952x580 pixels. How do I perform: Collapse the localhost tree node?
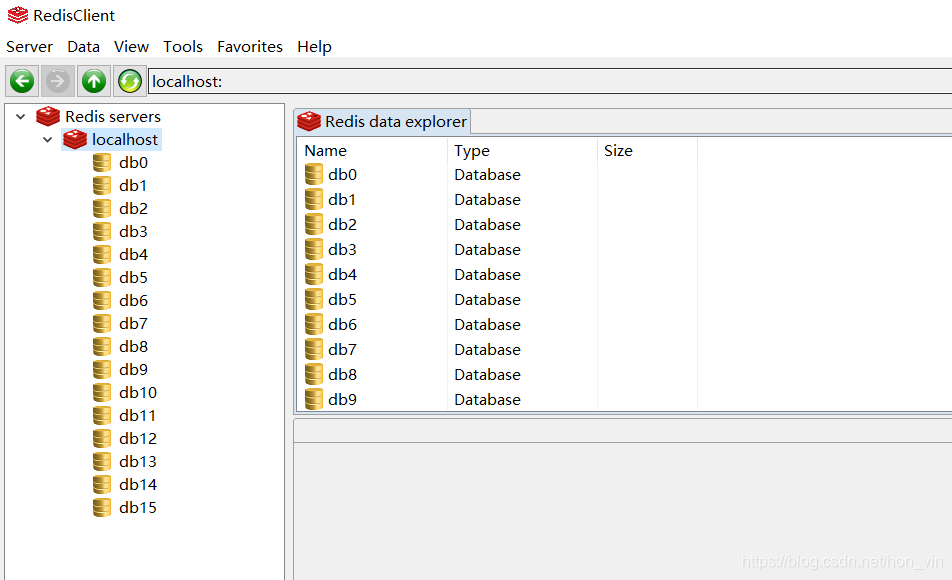pos(46,139)
